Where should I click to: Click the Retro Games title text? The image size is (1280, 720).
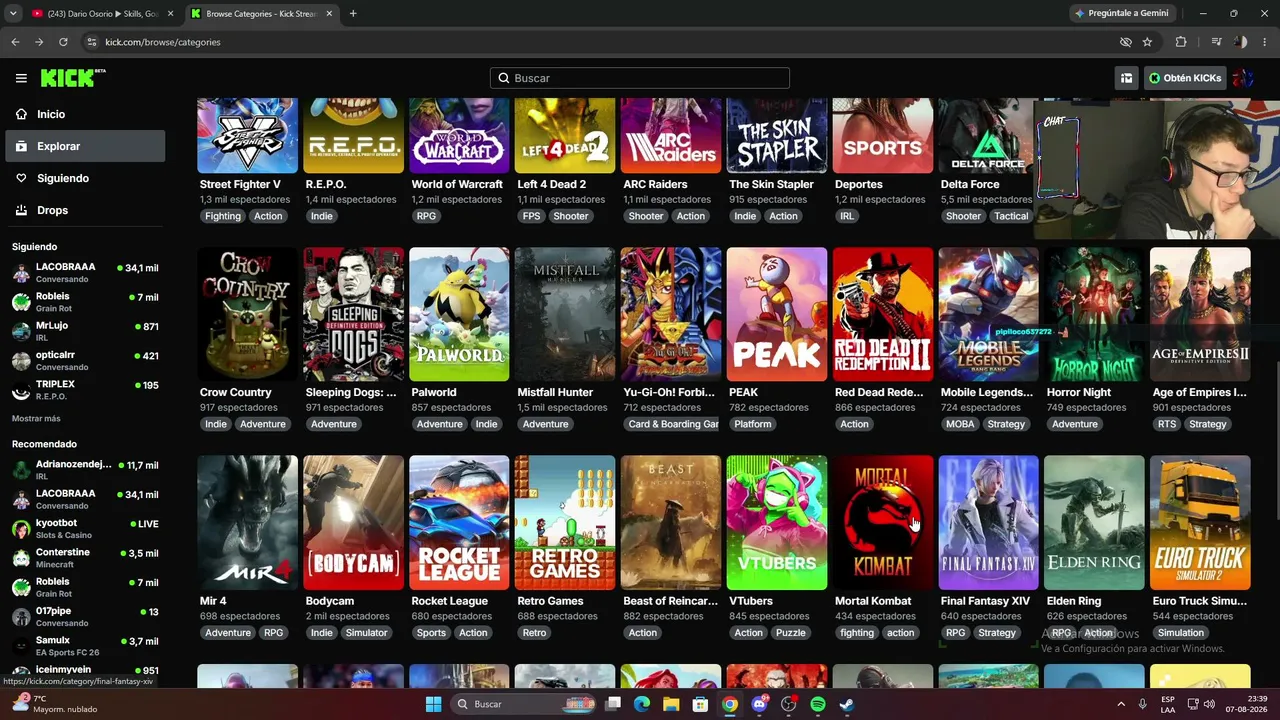(x=550, y=601)
